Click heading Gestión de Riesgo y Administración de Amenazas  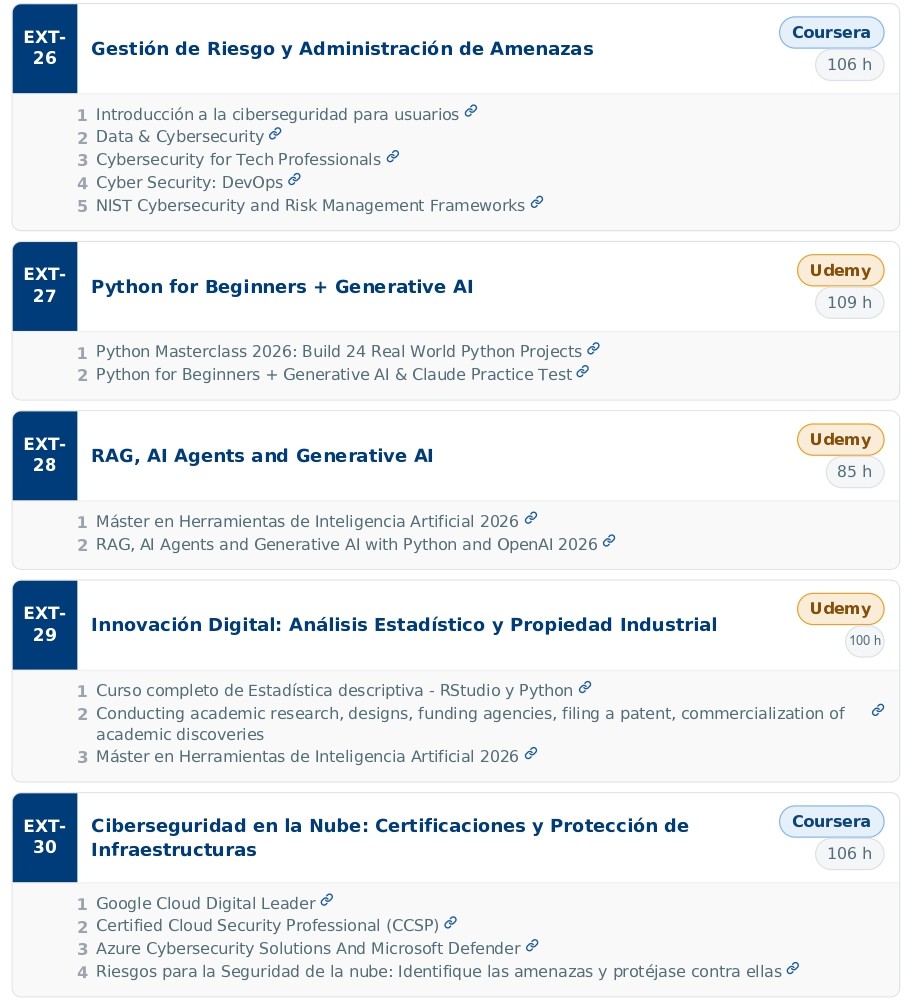coord(342,49)
